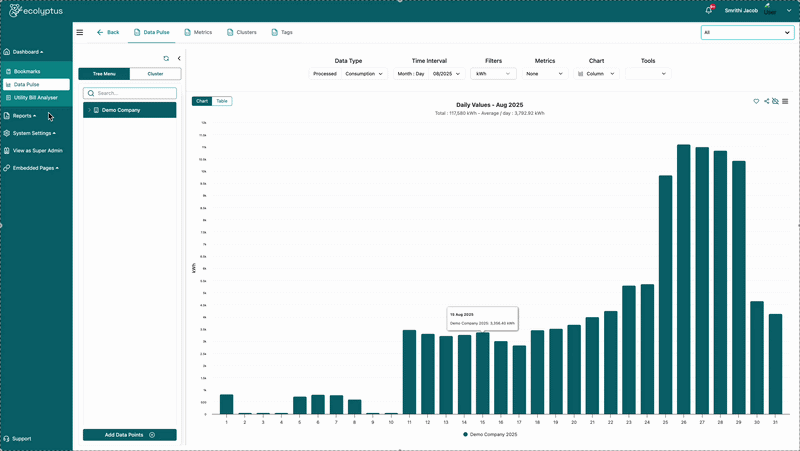The image size is (800, 451).
Task: Switch to Table view toggle
Action: coord(222,101)
